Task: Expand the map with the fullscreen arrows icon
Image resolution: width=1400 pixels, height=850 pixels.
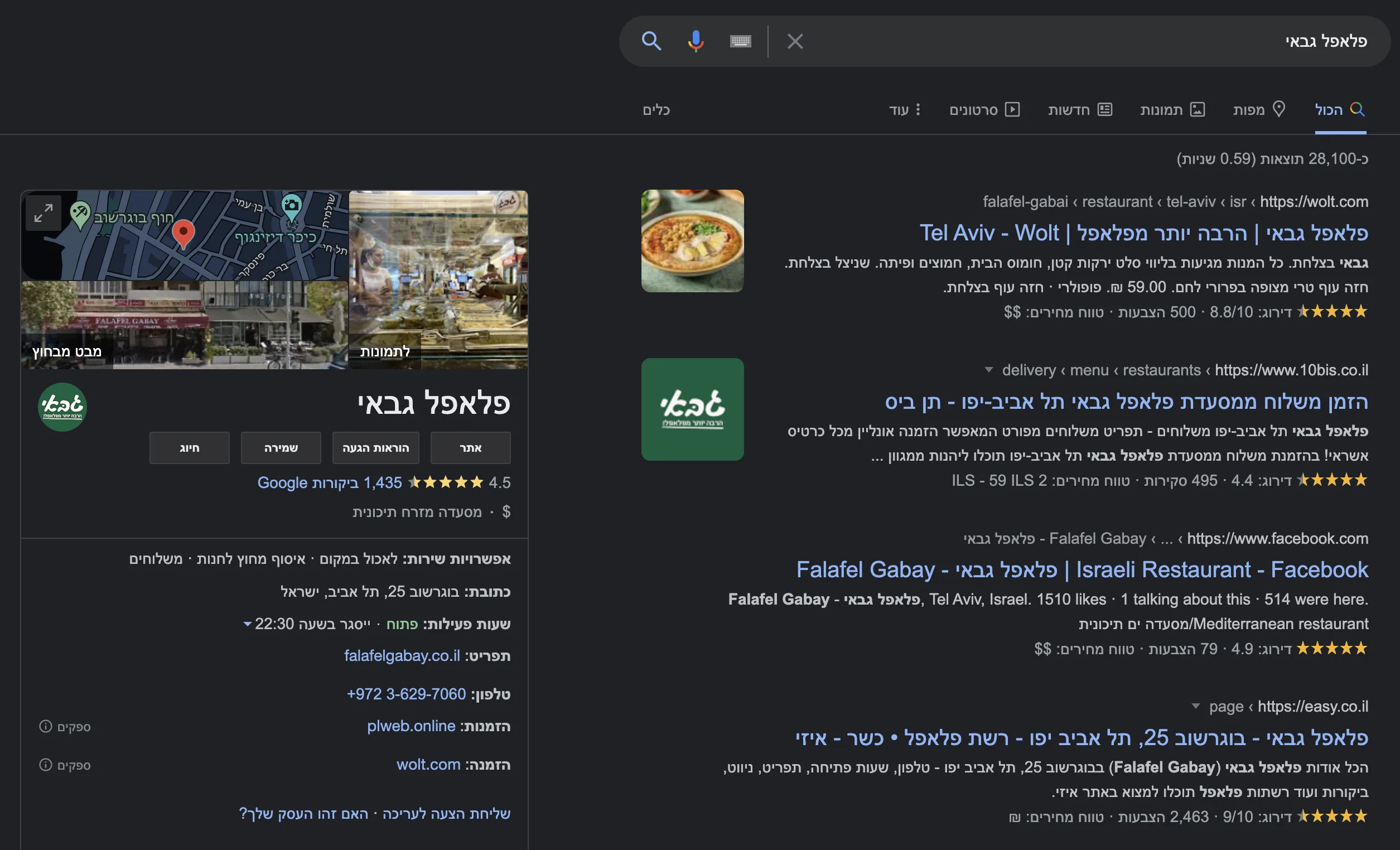Action: click(x=43, y=213)
